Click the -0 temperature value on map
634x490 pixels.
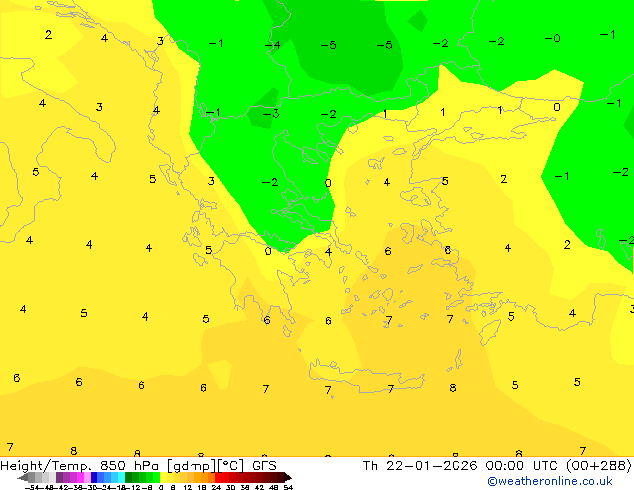552,38
